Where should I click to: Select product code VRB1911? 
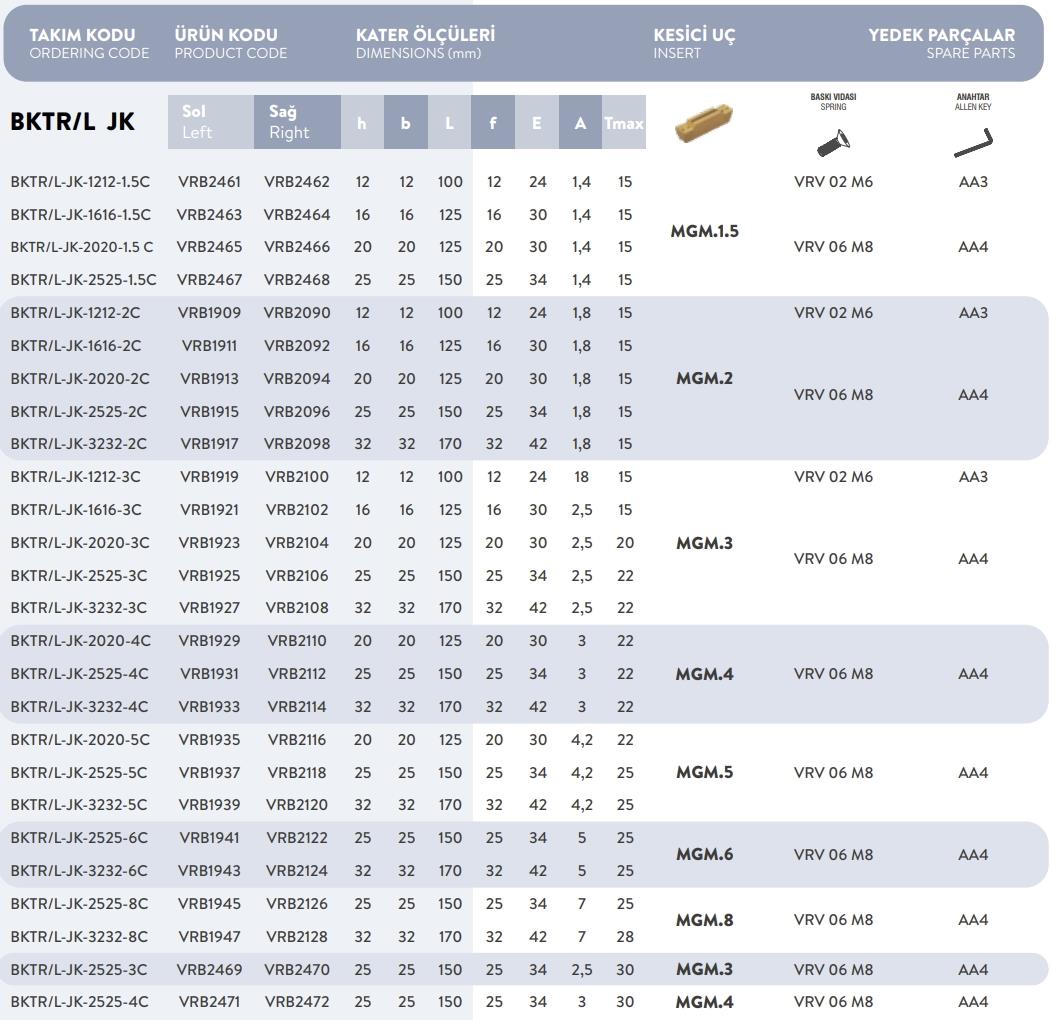(209, 345)
